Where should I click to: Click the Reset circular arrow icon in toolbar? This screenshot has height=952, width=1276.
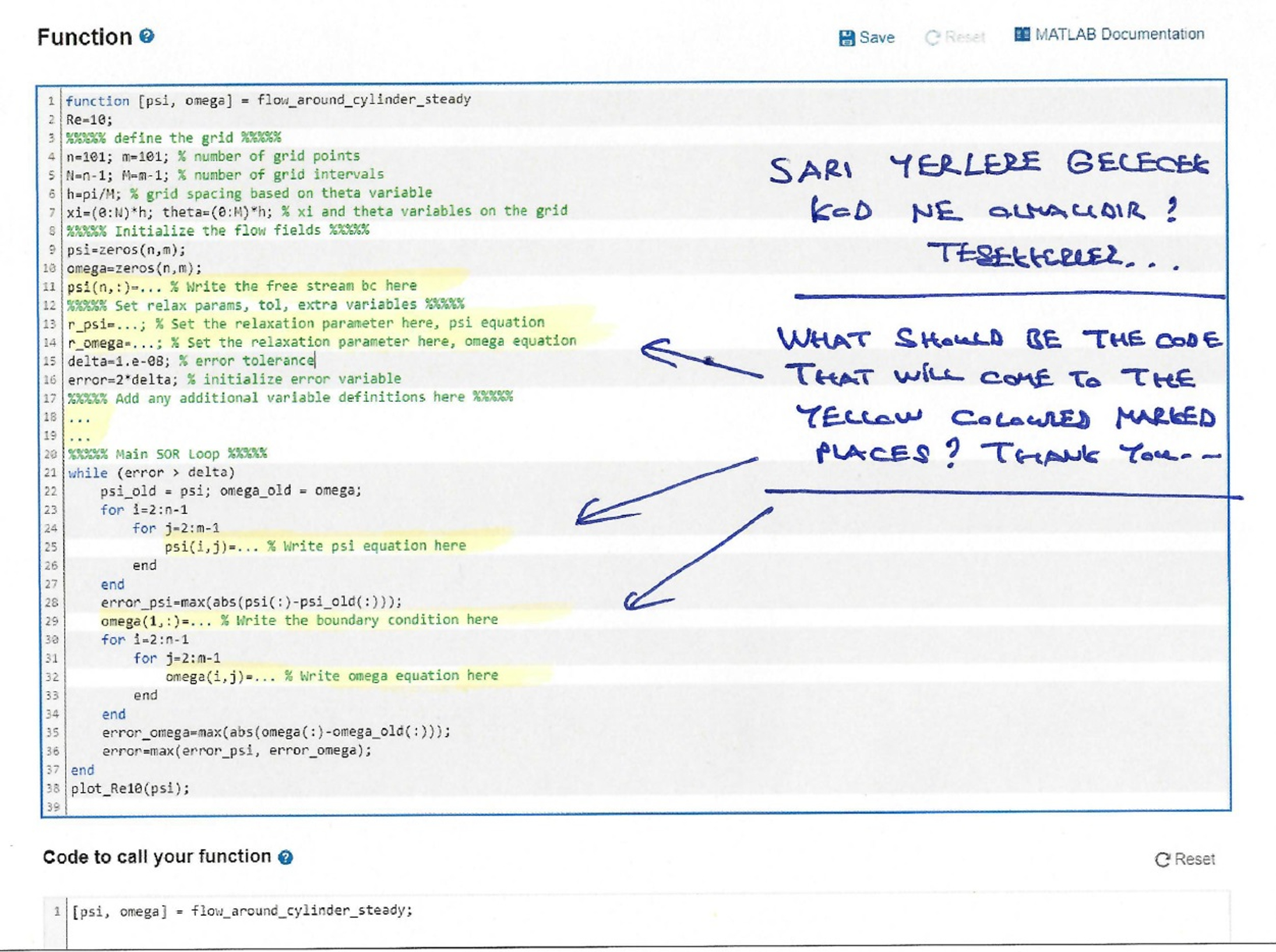pyautogui.click(x=933, y=37)
